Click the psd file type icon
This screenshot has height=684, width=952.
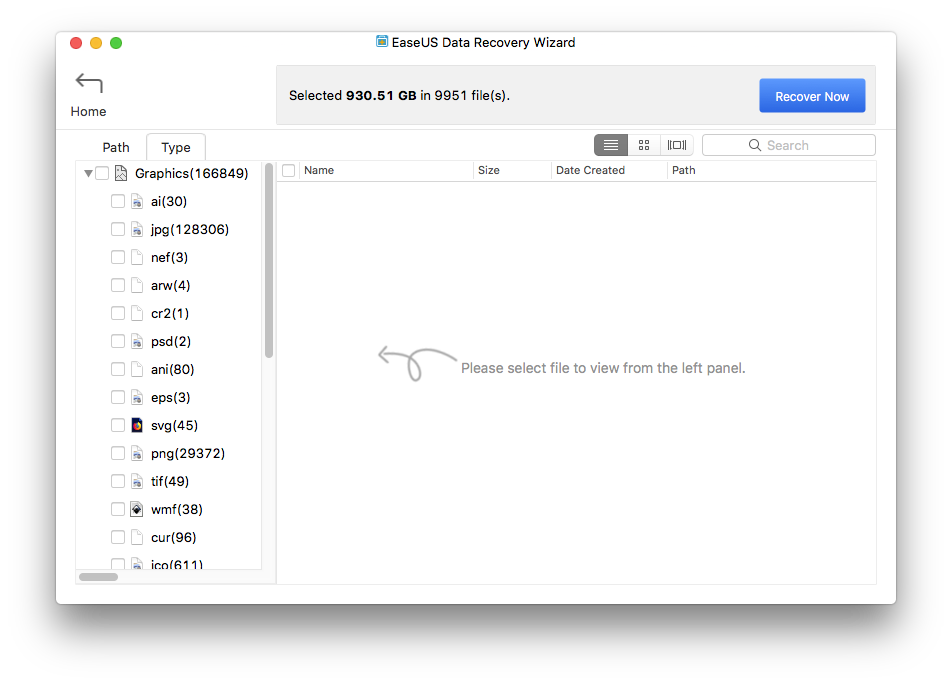(x=137, y=341)
